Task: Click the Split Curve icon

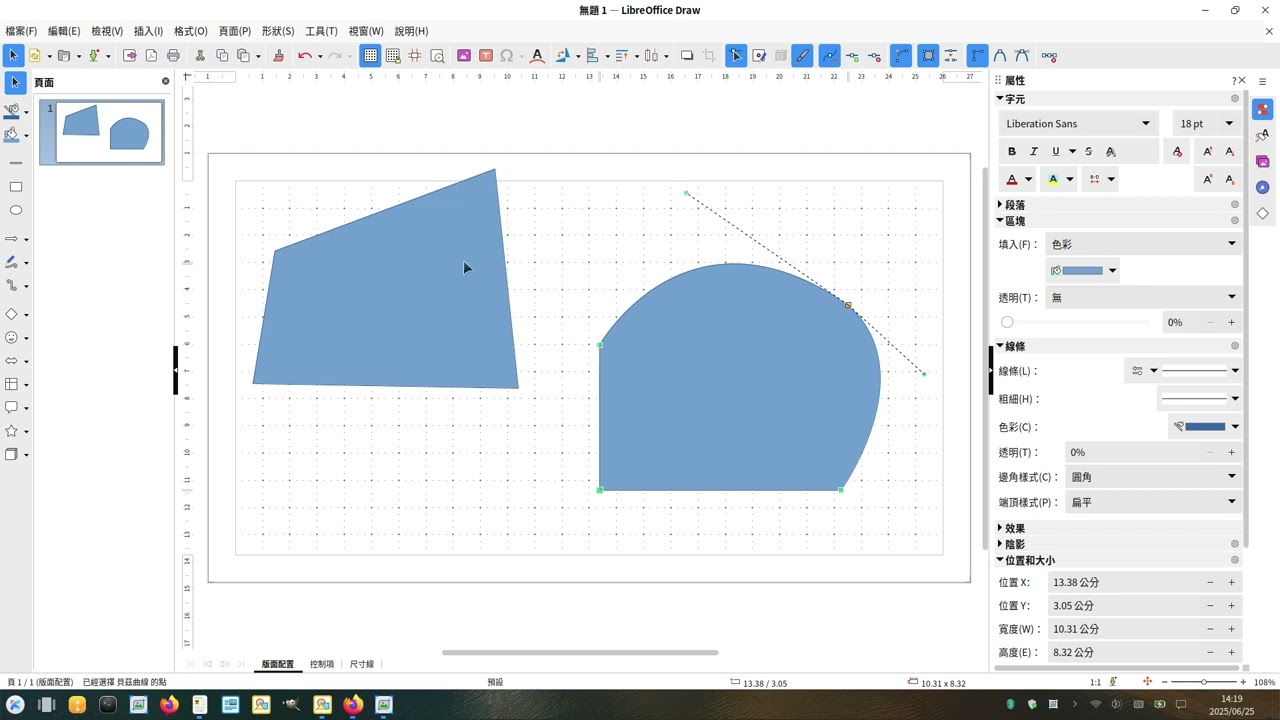Action: pos(951,56)
